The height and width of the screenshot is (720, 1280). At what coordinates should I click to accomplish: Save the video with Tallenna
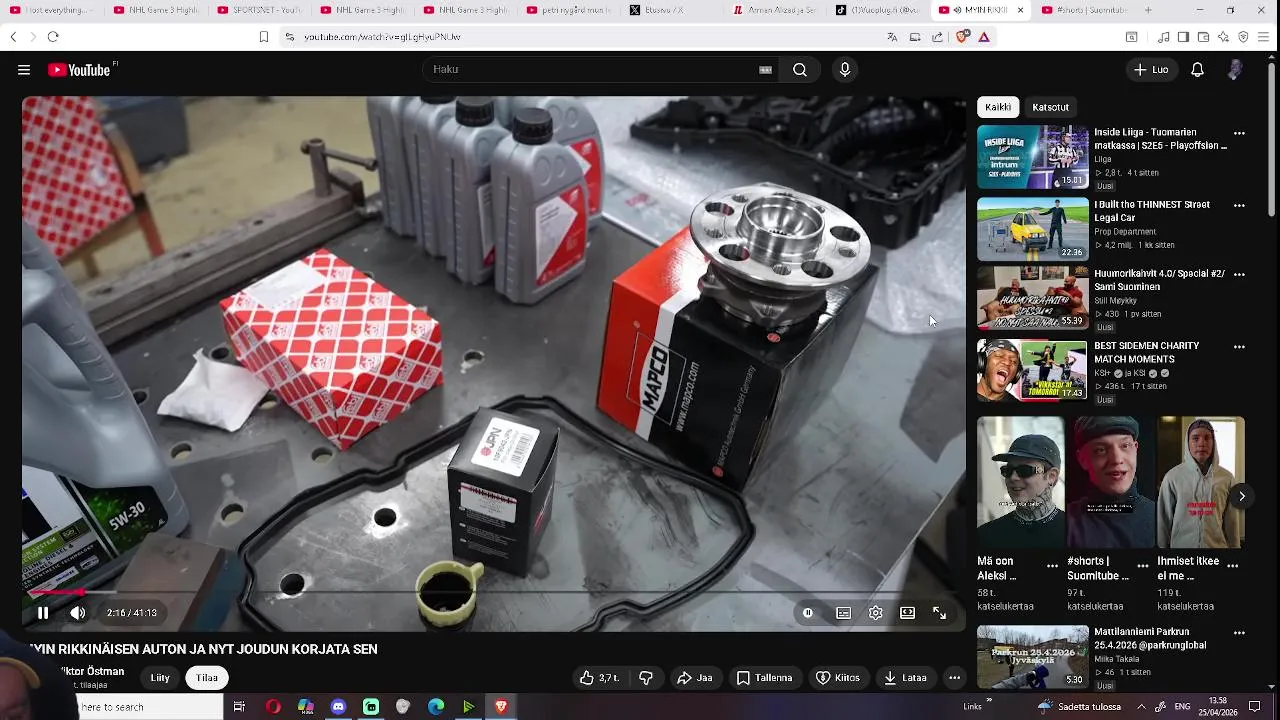[764, 678]
